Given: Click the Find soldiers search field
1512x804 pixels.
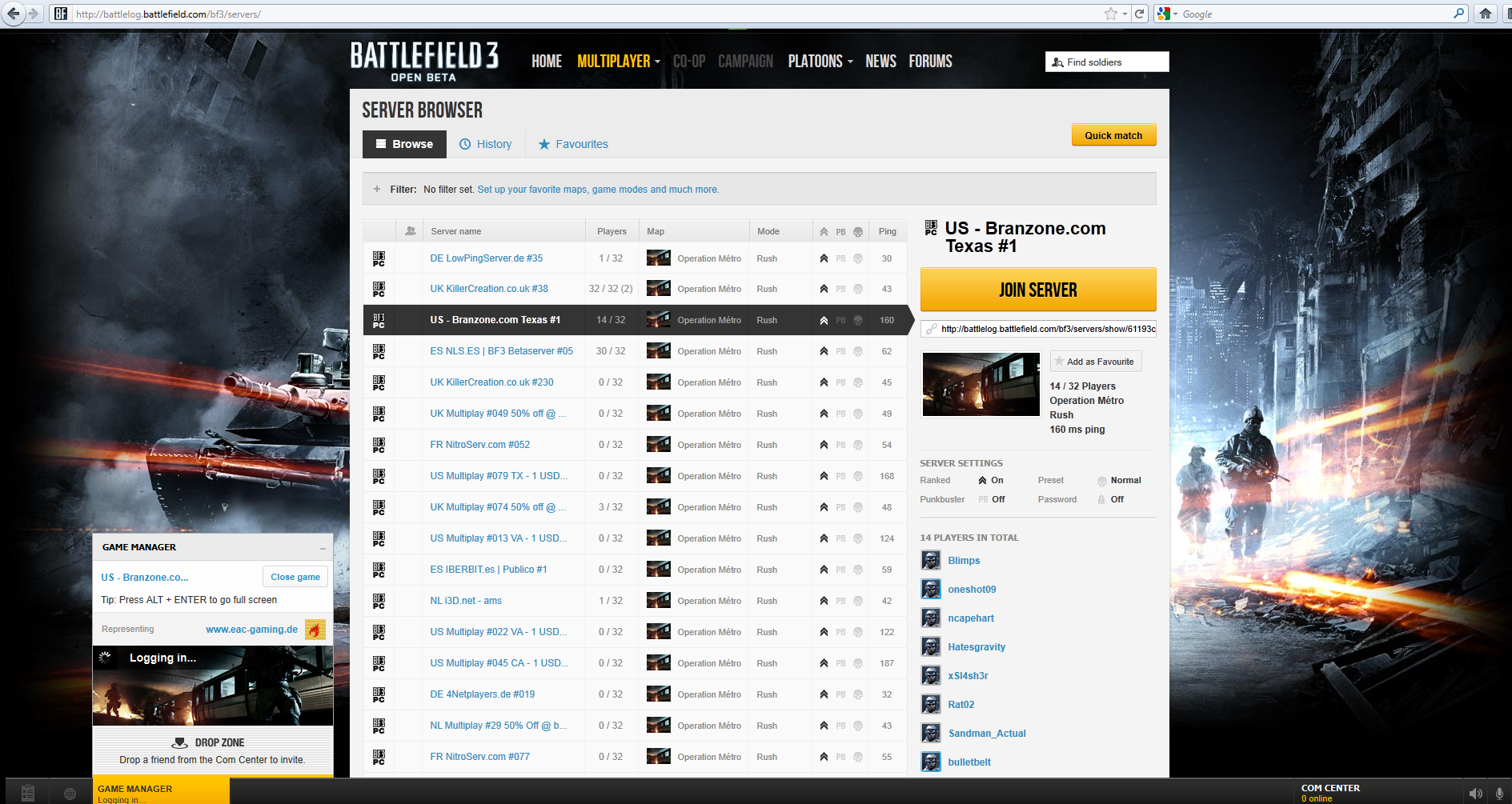Looking at the screenshot, I should [x=1107, y=62].
